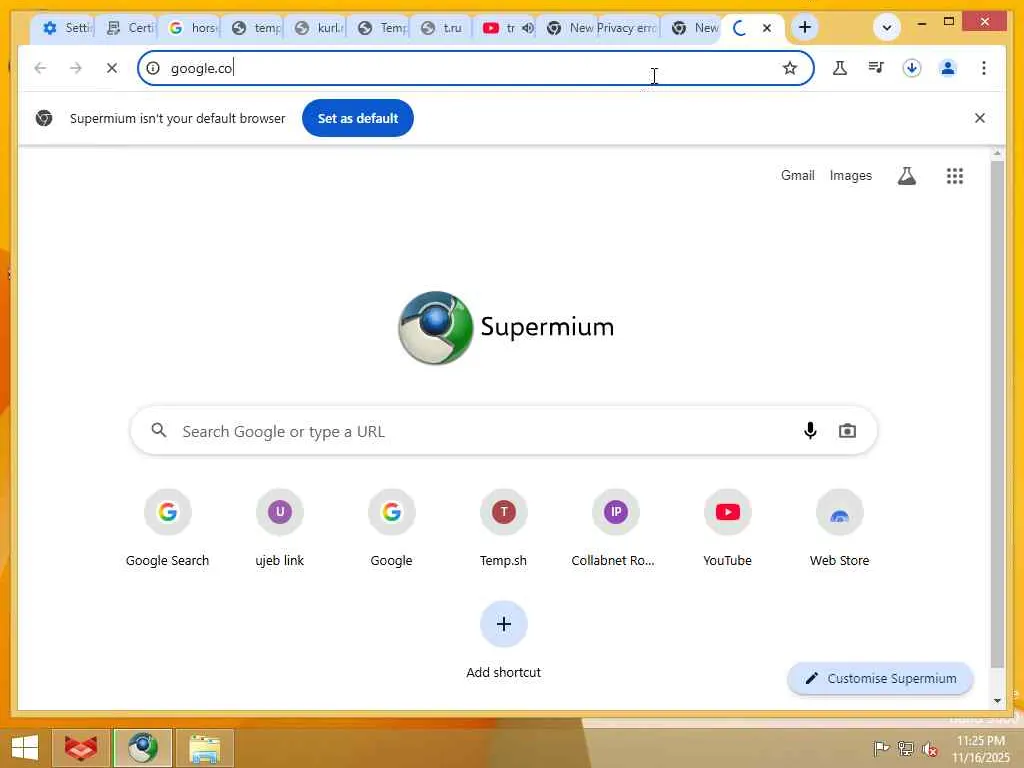Image resolution: width=1024 pixels, height=768 pixels.
Task: Open File Explorer from taskbar
Action: click(x=204, y=748)
